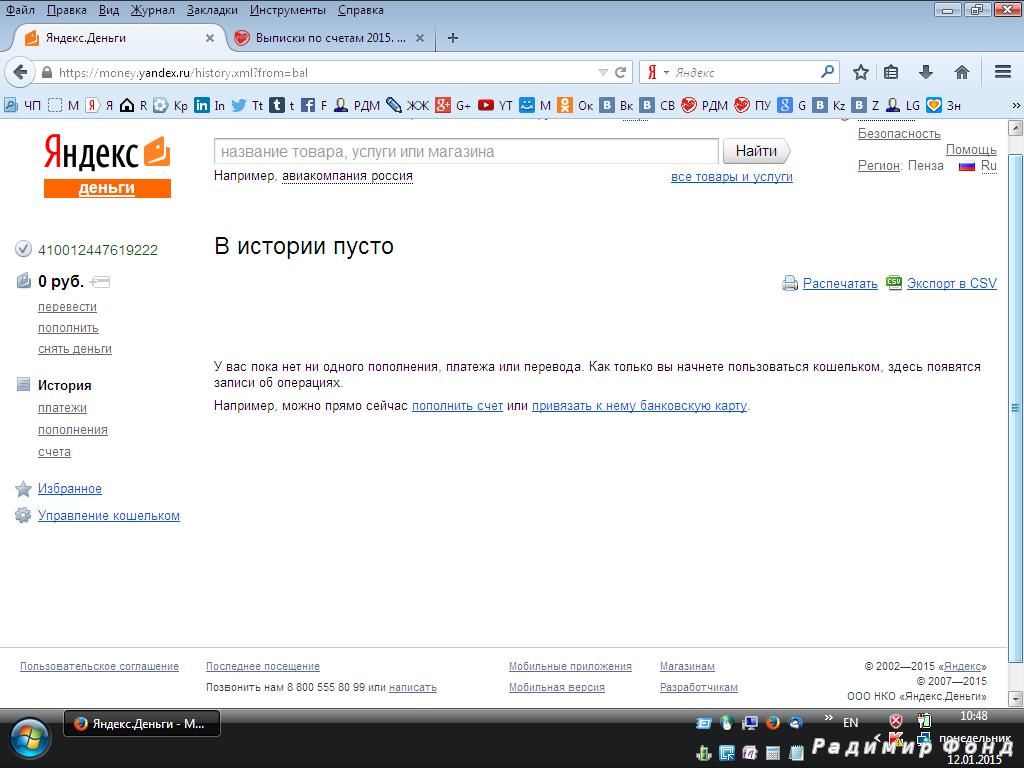Click the Найти search button

click(756, 152)
